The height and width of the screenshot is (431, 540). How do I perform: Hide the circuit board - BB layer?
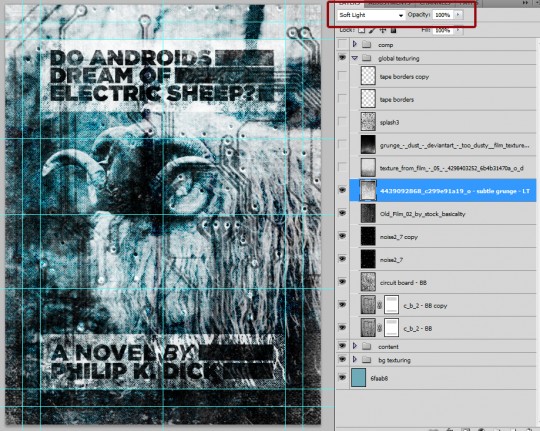(342, 282)
